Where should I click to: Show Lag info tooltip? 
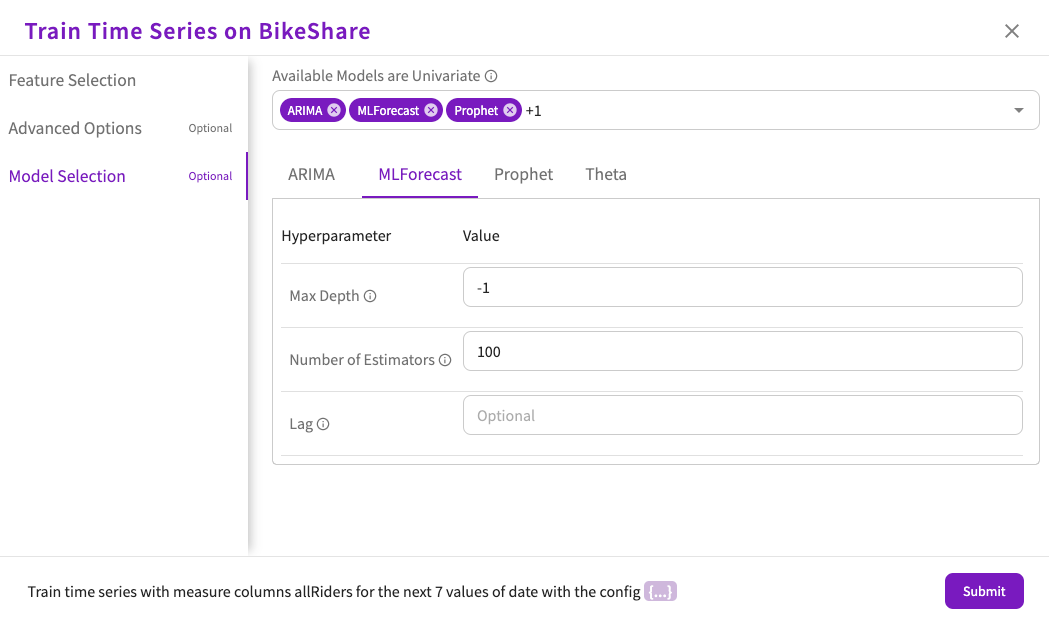(323, 424)
